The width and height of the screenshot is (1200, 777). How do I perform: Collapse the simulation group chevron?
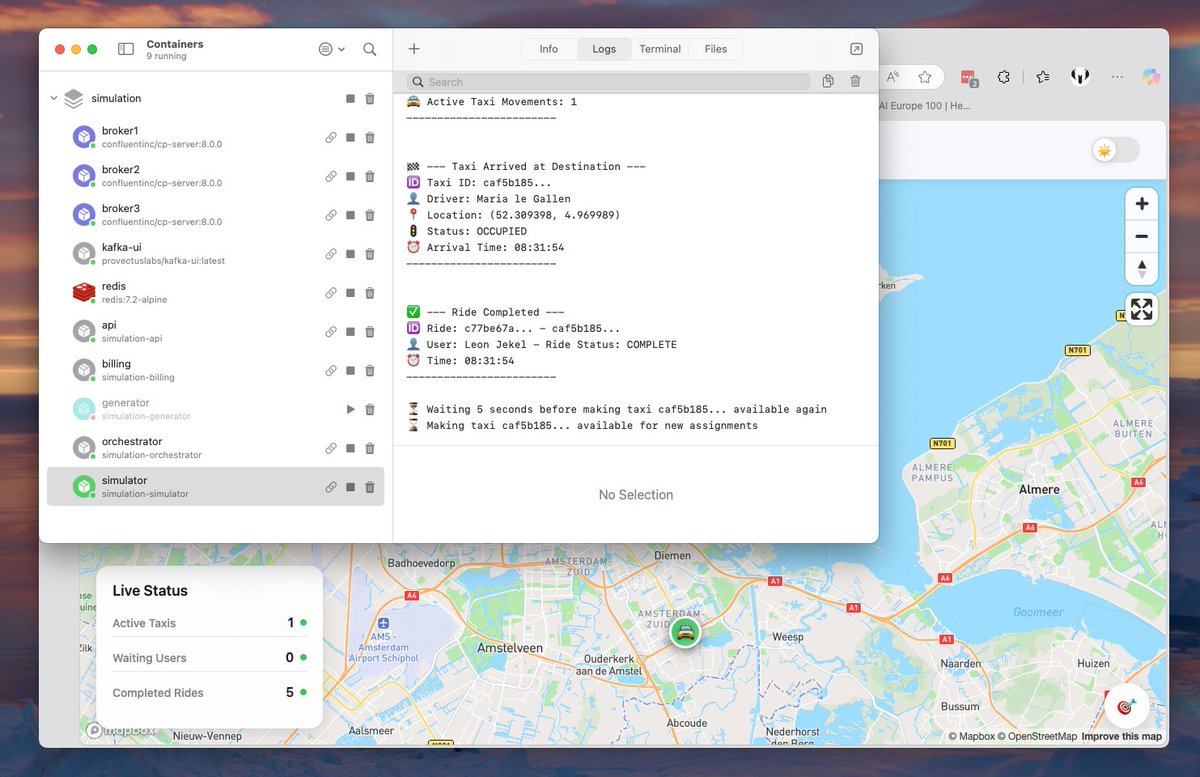click(53, 98)
